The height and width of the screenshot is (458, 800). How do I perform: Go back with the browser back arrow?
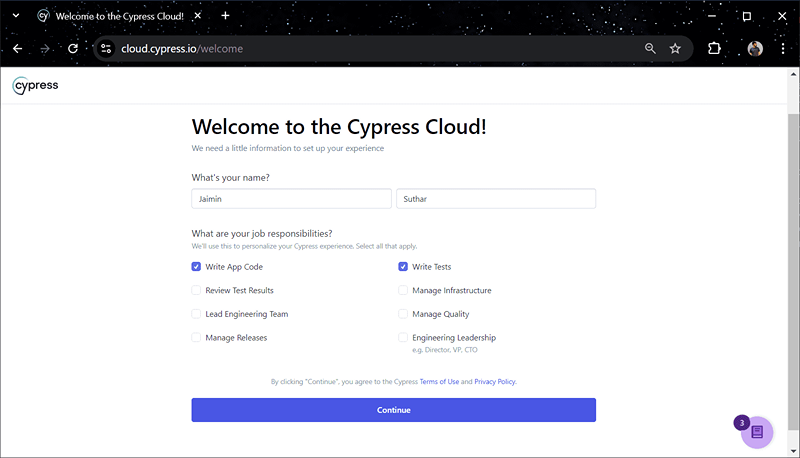click(x=18, y=48)
